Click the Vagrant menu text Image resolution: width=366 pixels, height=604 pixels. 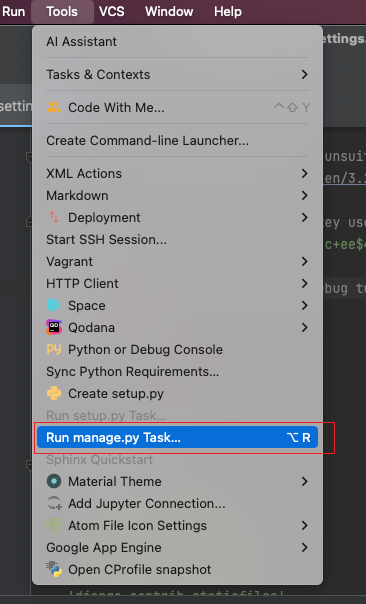(69, 262)
